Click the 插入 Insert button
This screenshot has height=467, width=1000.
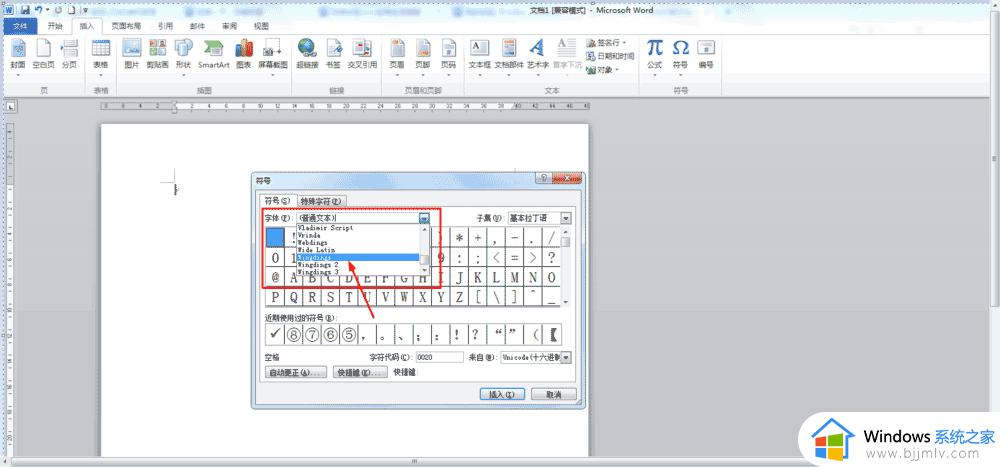tap(502, 395)
